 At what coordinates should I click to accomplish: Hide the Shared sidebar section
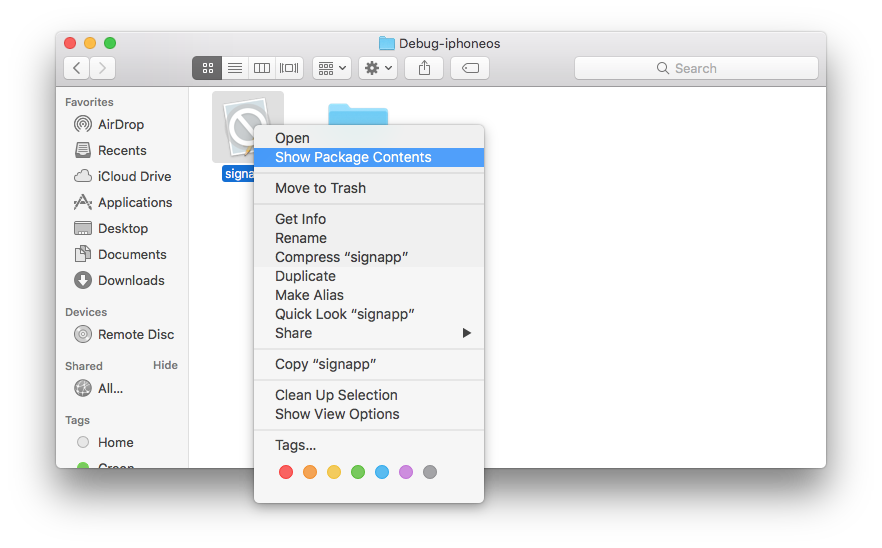165,365
